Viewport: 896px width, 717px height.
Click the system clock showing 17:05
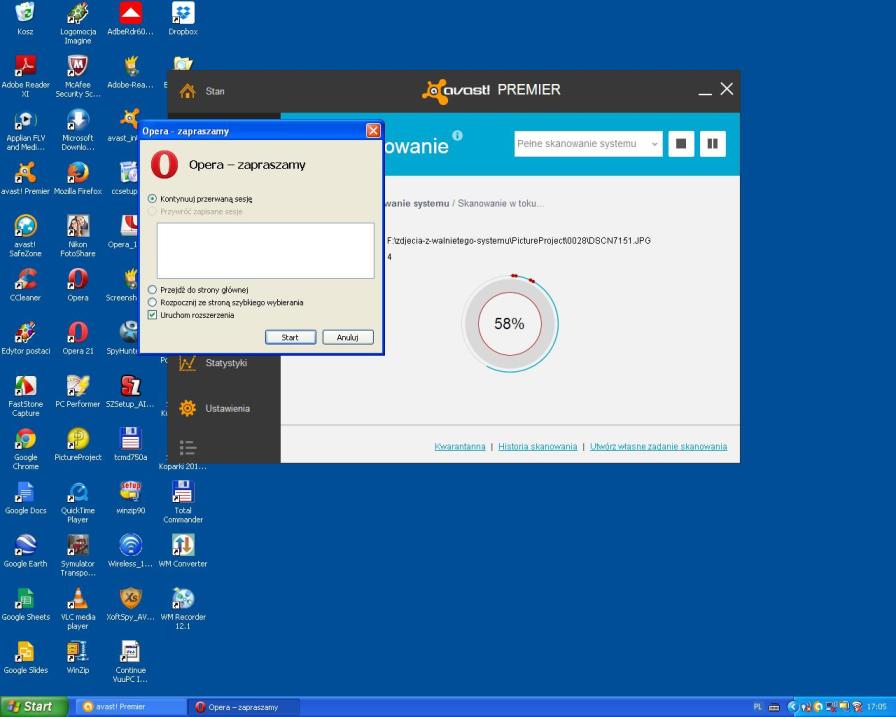(877, 707)
